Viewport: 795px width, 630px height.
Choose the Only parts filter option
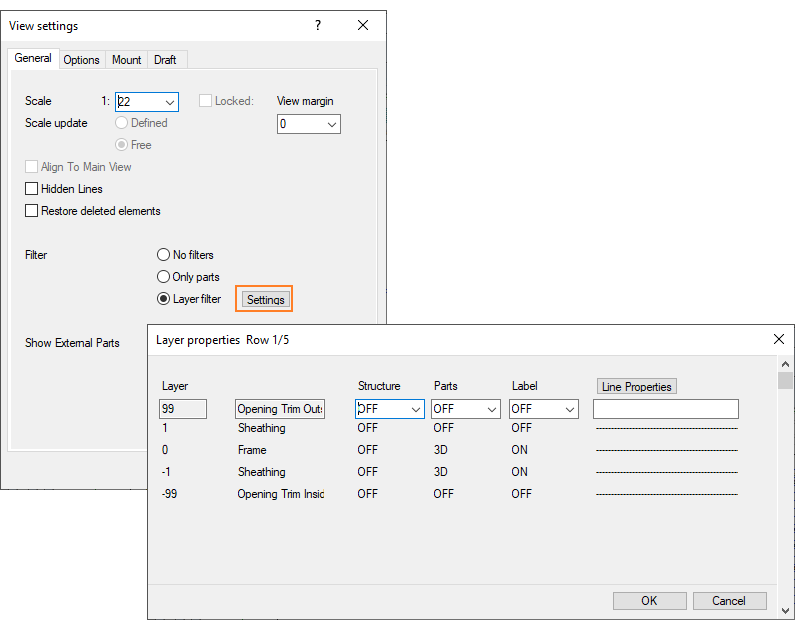point(164,277)
